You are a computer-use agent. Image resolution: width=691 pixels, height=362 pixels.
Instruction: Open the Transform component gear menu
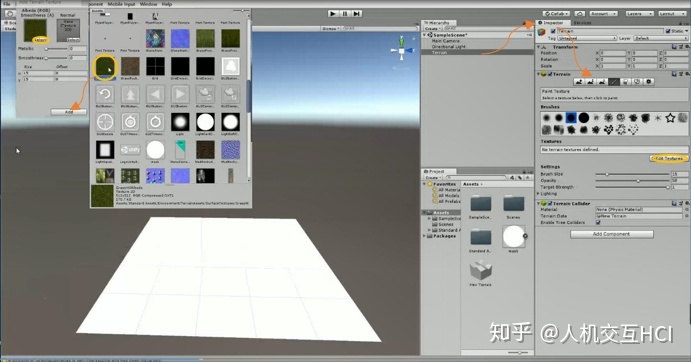click(686, 47)
